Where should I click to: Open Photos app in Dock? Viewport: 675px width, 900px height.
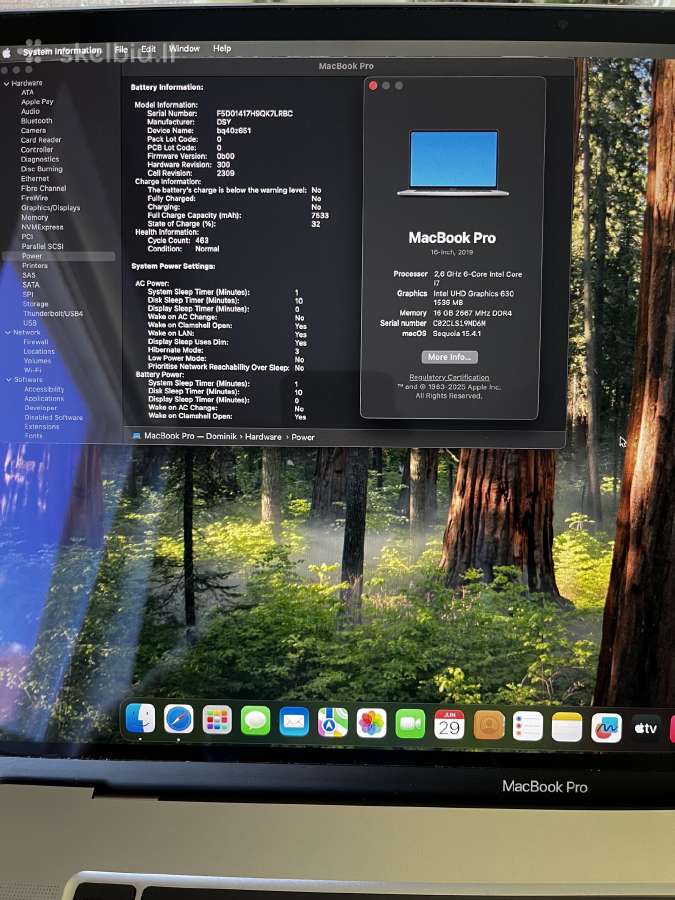pos(371,723)
